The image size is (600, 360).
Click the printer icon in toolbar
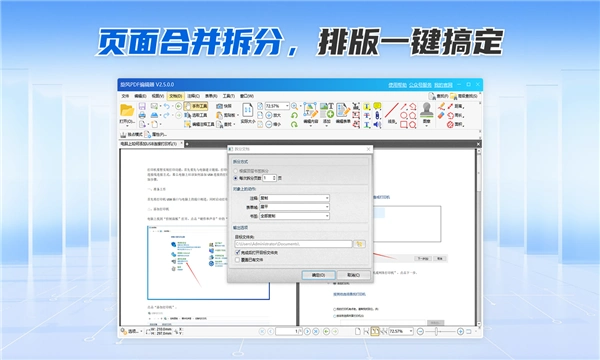click(x=142, y=115)
